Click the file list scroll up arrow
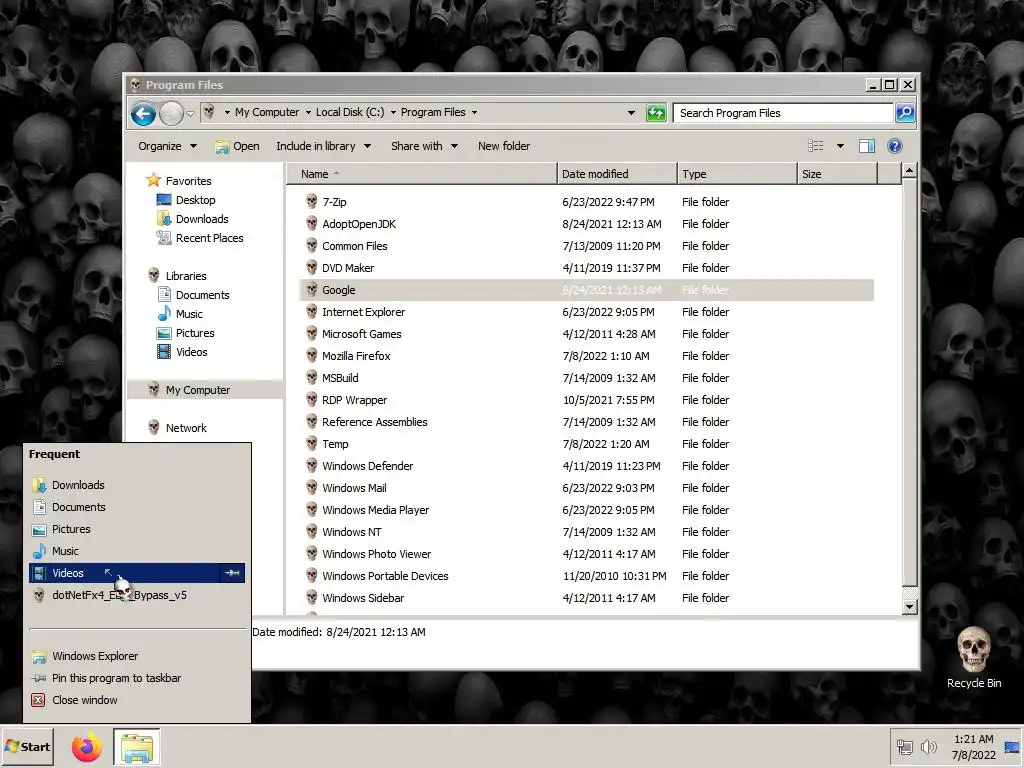1024x768 pixels. (x=909, y=172)
